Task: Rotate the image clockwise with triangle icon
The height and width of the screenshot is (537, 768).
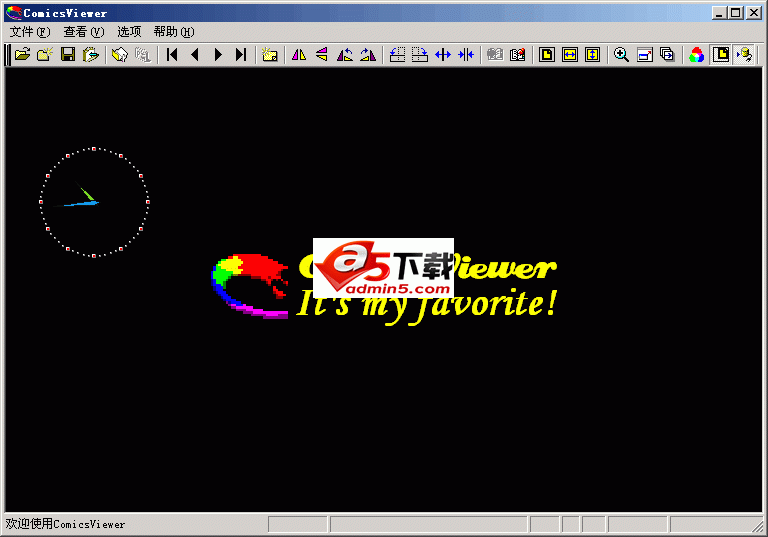Action: (368, 54)
